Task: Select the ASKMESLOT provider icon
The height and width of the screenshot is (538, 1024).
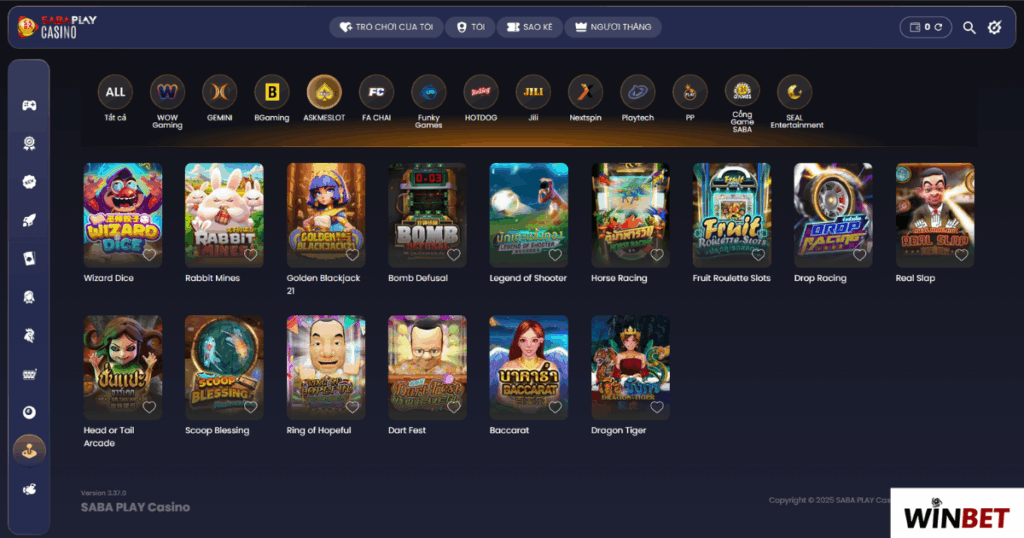Action: tap(324, 92)
